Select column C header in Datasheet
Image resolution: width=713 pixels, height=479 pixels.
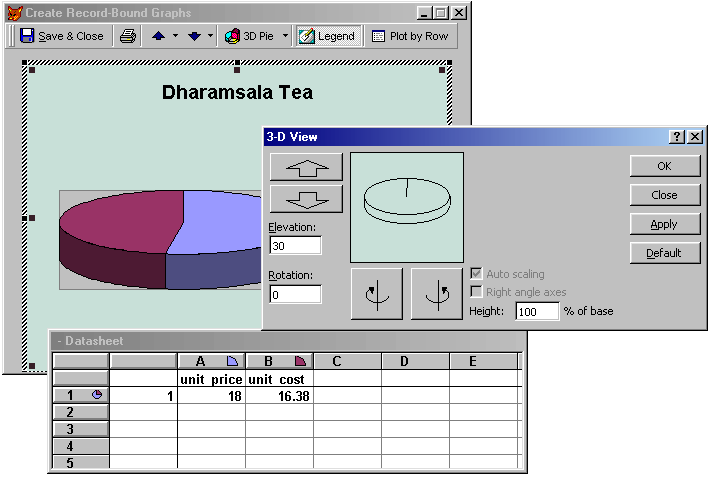[347, 361]
